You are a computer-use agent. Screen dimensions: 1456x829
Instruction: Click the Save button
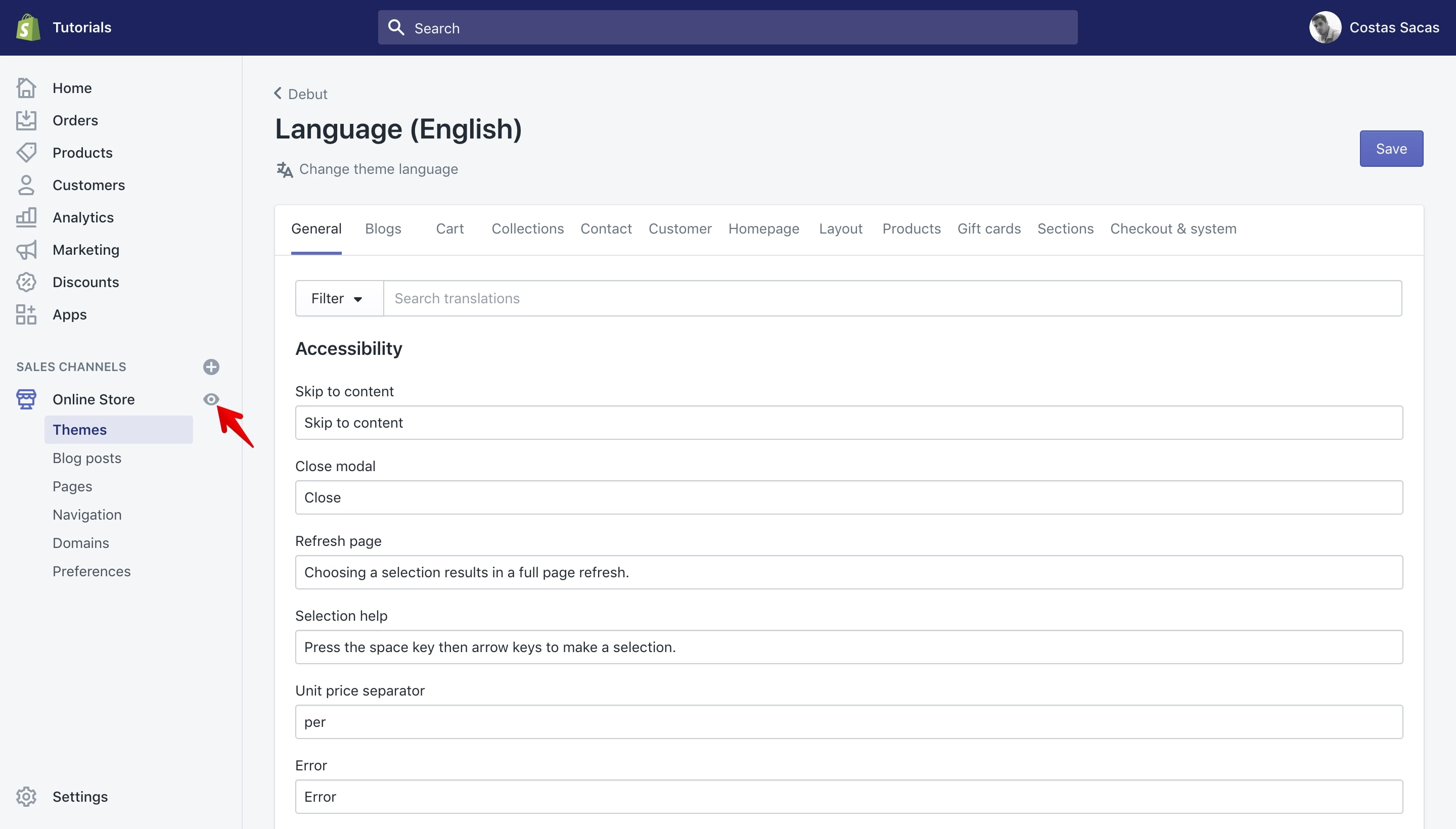(x=1391, y=149)
